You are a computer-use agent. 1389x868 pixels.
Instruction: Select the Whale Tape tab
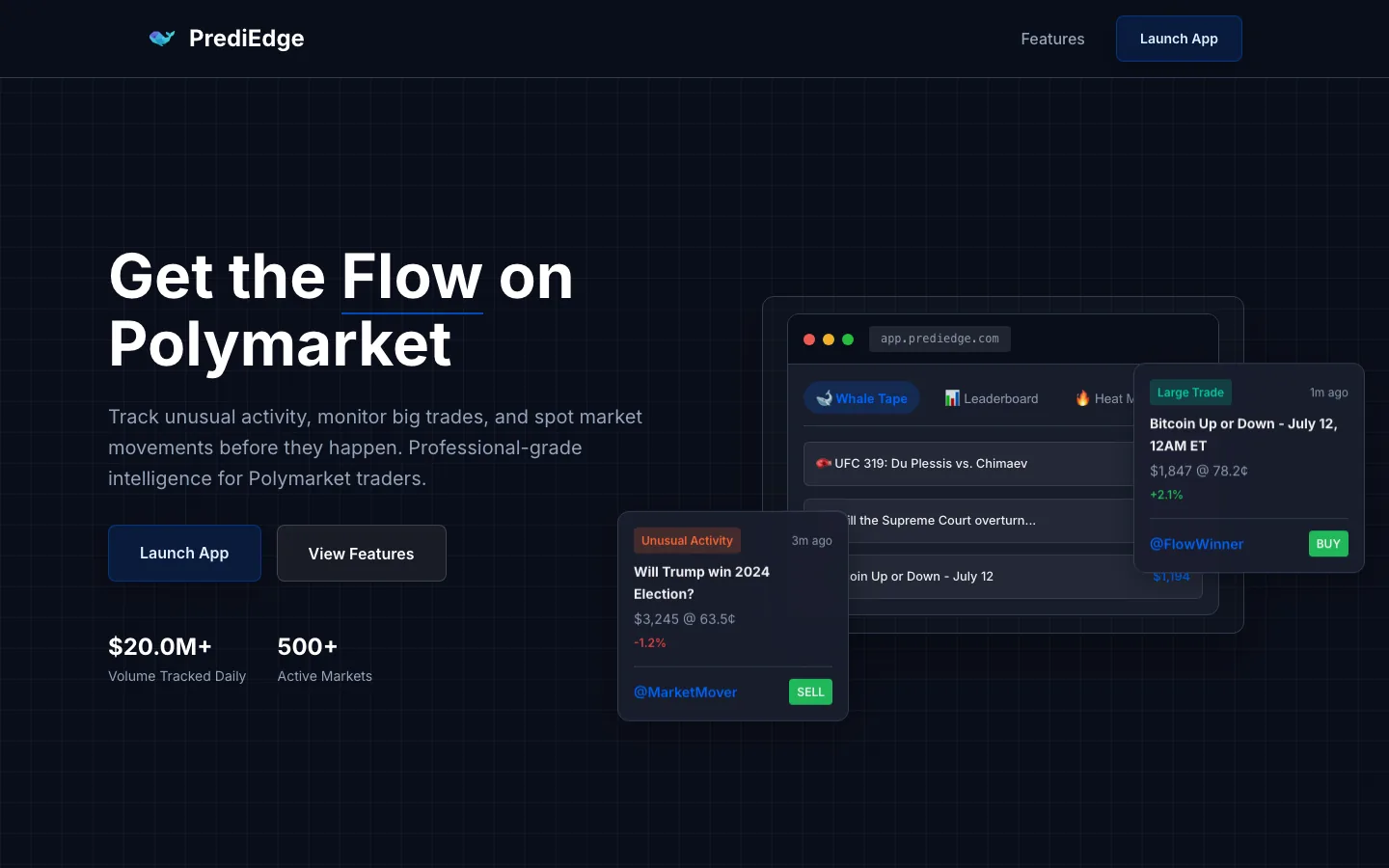861,398
